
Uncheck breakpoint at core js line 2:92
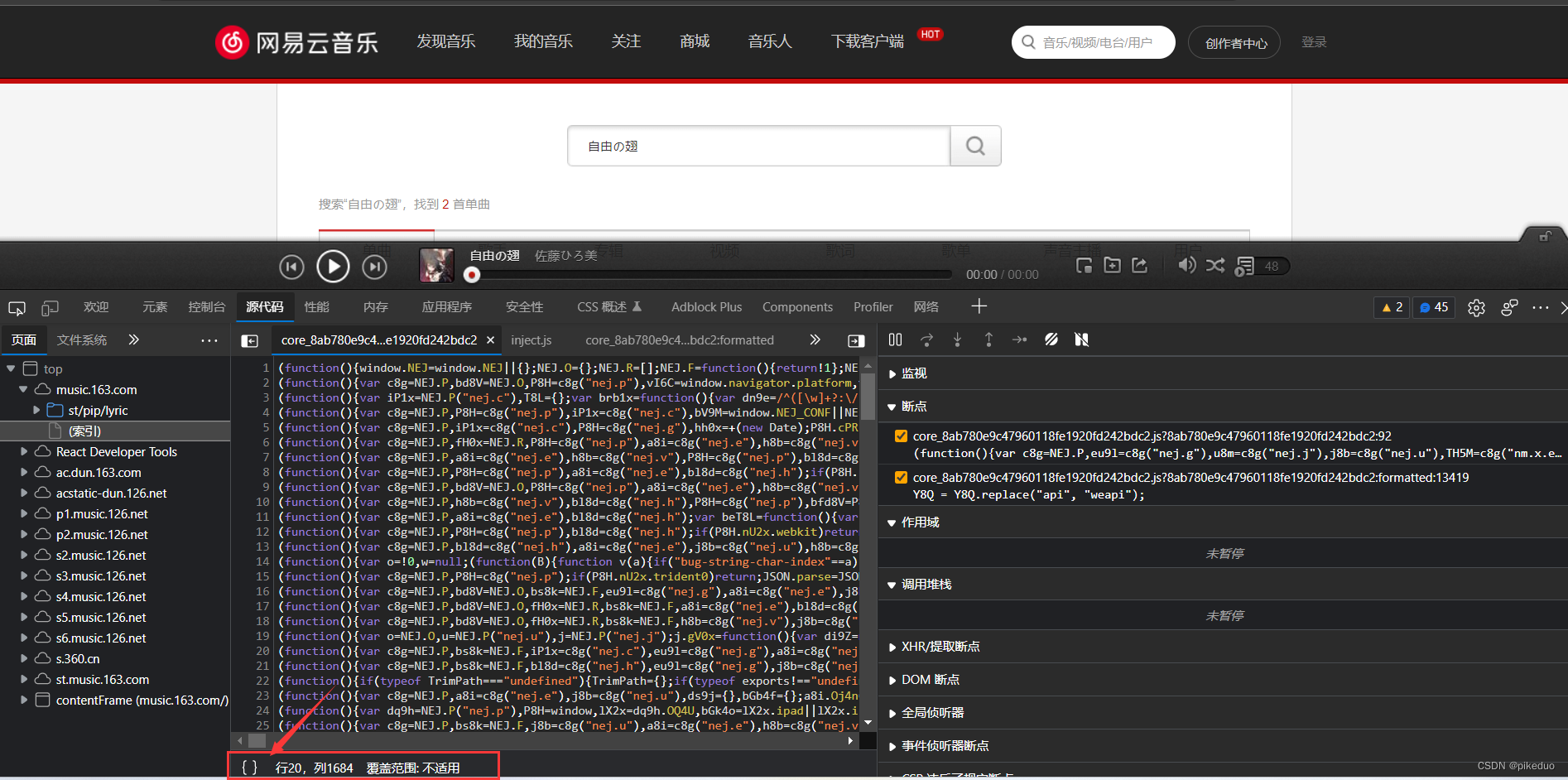(x=901, y=436)
